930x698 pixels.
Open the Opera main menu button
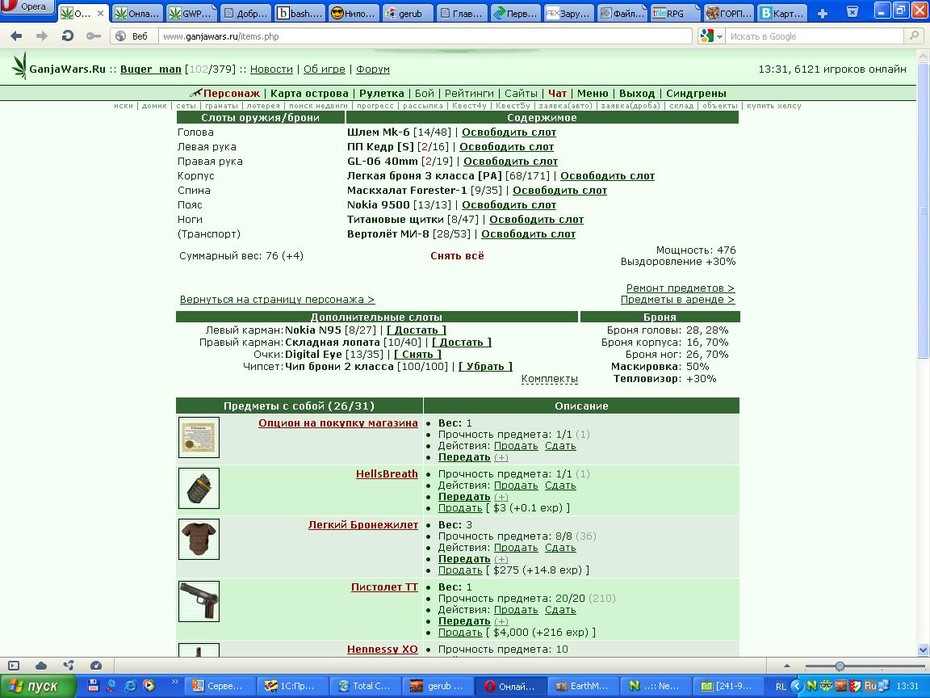coord(27,7)
